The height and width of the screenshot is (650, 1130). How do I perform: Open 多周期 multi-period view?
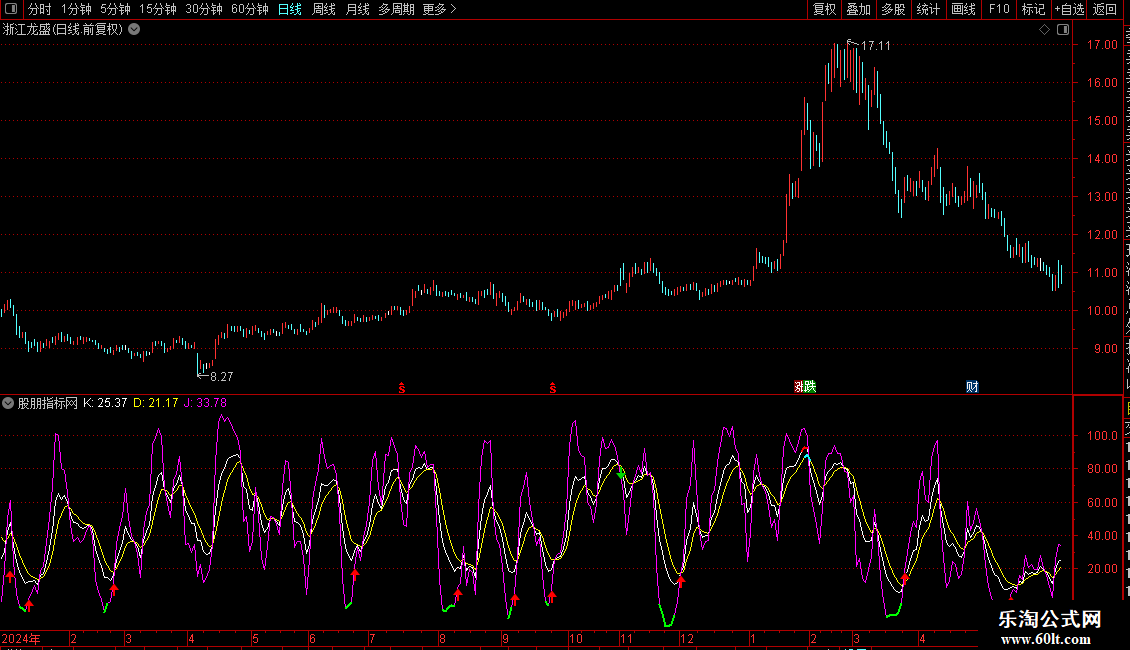[396, 9]
